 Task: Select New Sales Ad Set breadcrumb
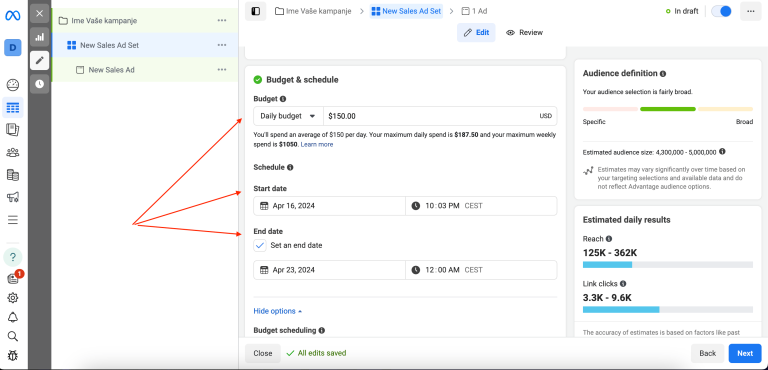pyautogui.click(x=406, y=11)
